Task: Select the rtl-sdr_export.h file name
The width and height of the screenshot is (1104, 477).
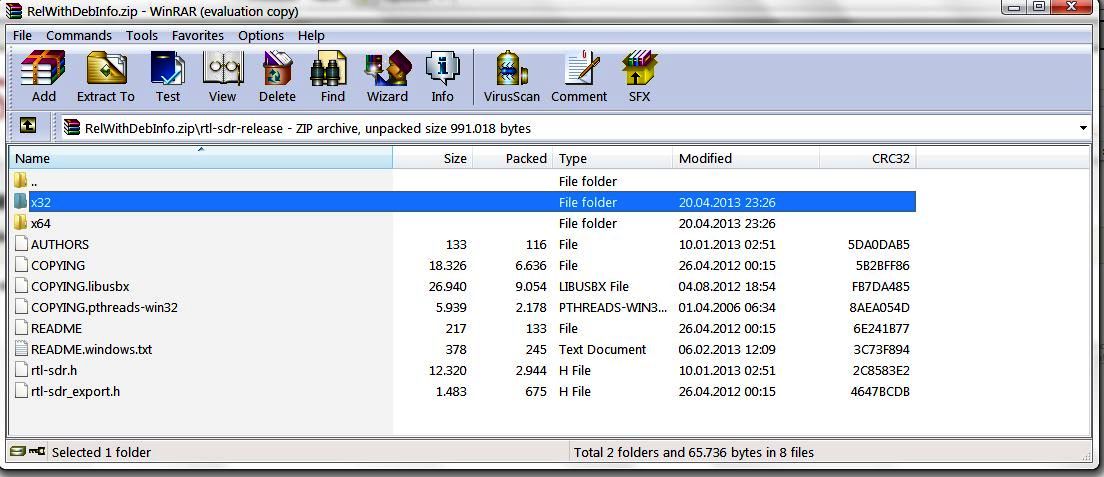Action: coord(75,391)
